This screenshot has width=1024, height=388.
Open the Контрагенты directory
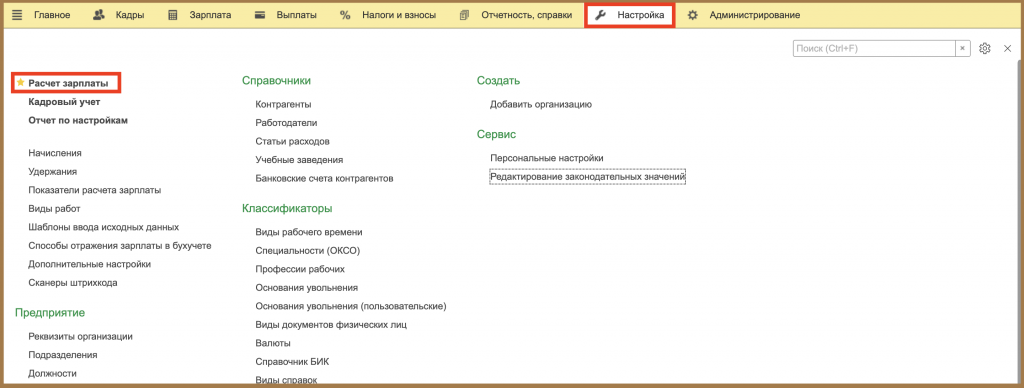pos(283,105)
